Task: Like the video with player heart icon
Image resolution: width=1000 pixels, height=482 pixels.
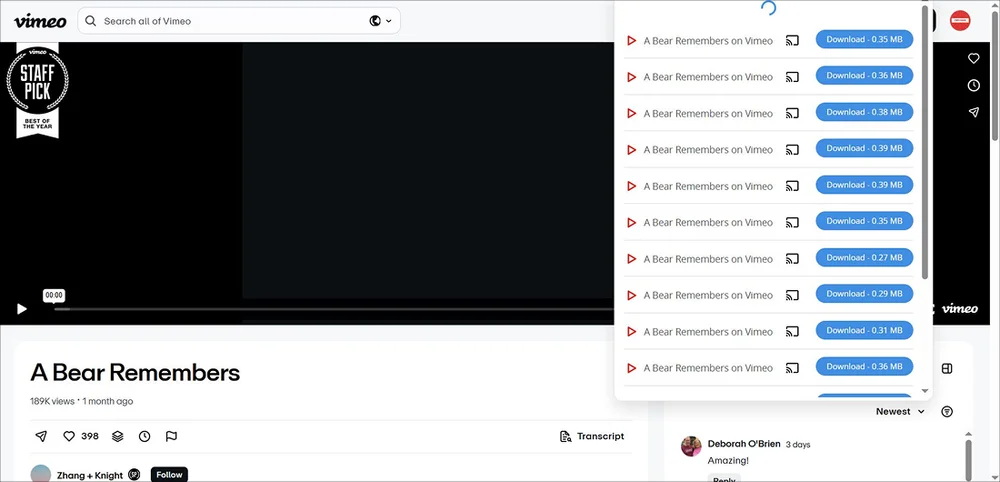Action: pyautogui.click(x=973, y=59)
